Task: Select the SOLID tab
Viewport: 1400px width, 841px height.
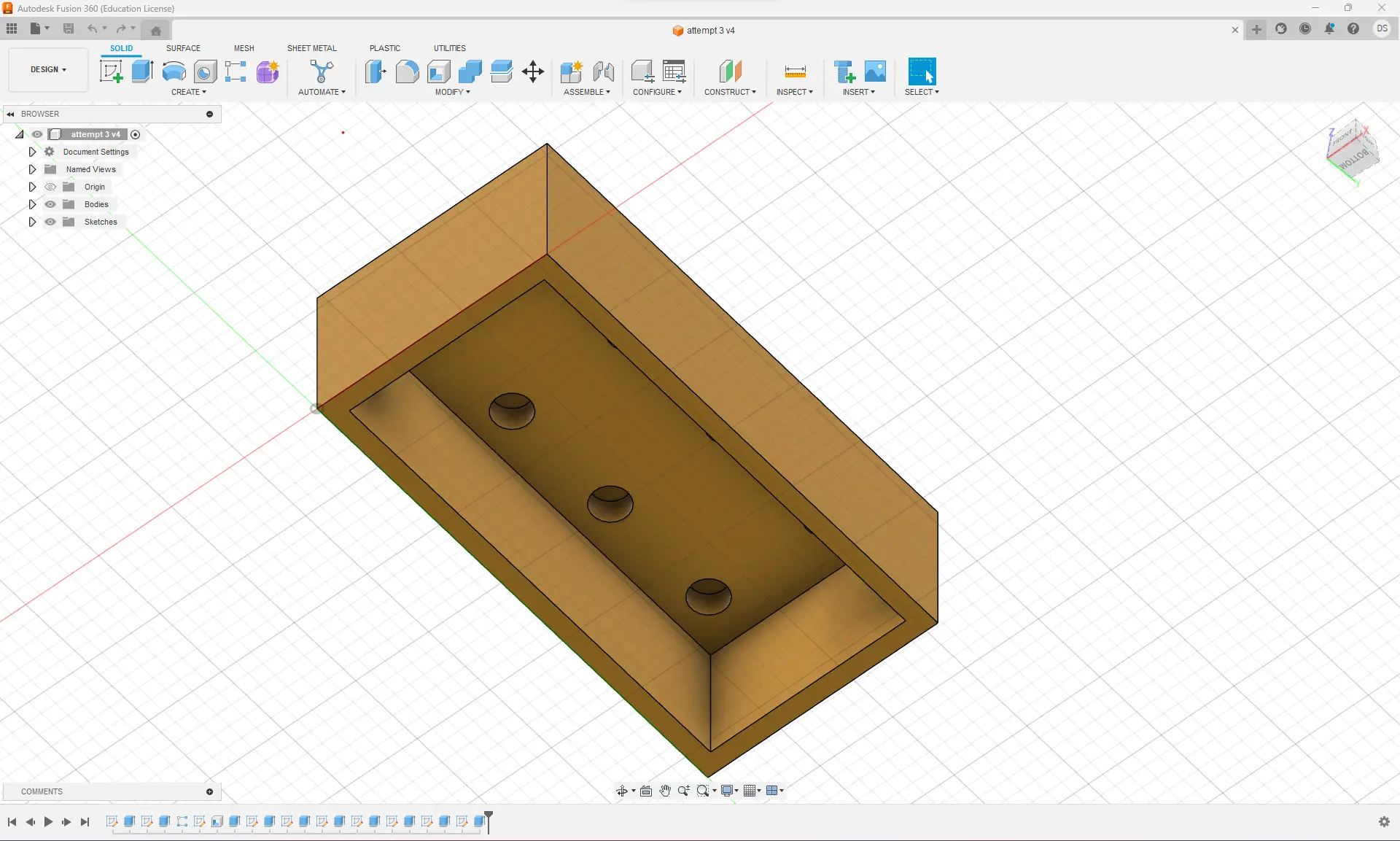Action: (x=122, y=48)
